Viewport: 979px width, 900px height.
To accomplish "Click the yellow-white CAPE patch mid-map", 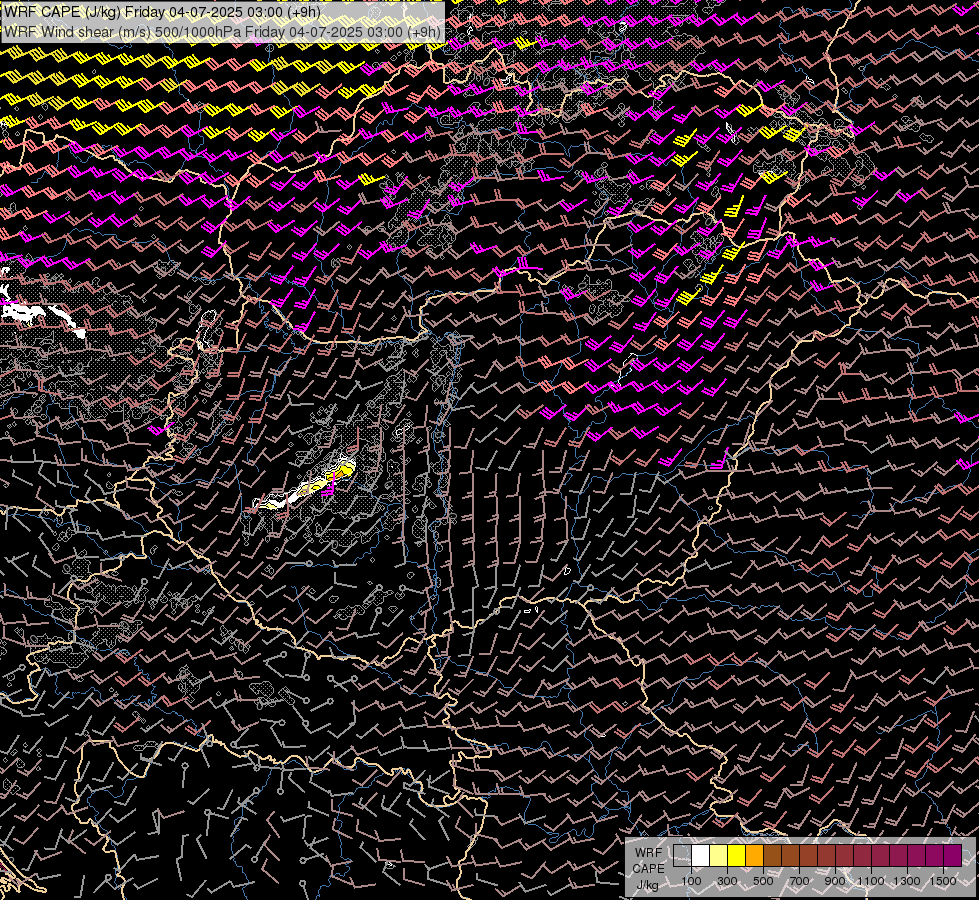I will click(307, 487).
